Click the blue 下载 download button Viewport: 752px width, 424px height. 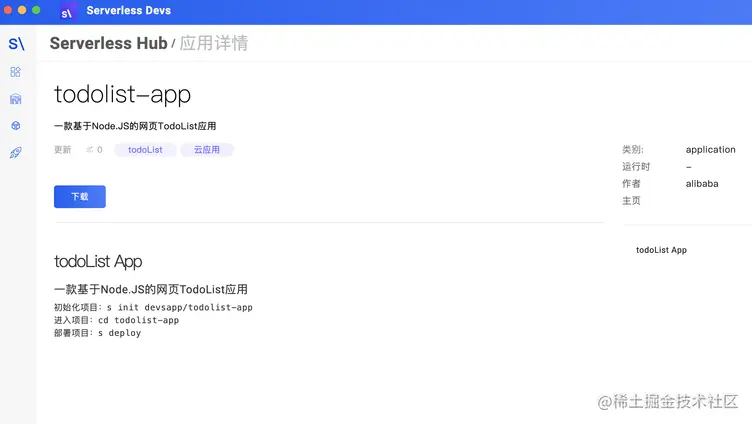(80, 197)
